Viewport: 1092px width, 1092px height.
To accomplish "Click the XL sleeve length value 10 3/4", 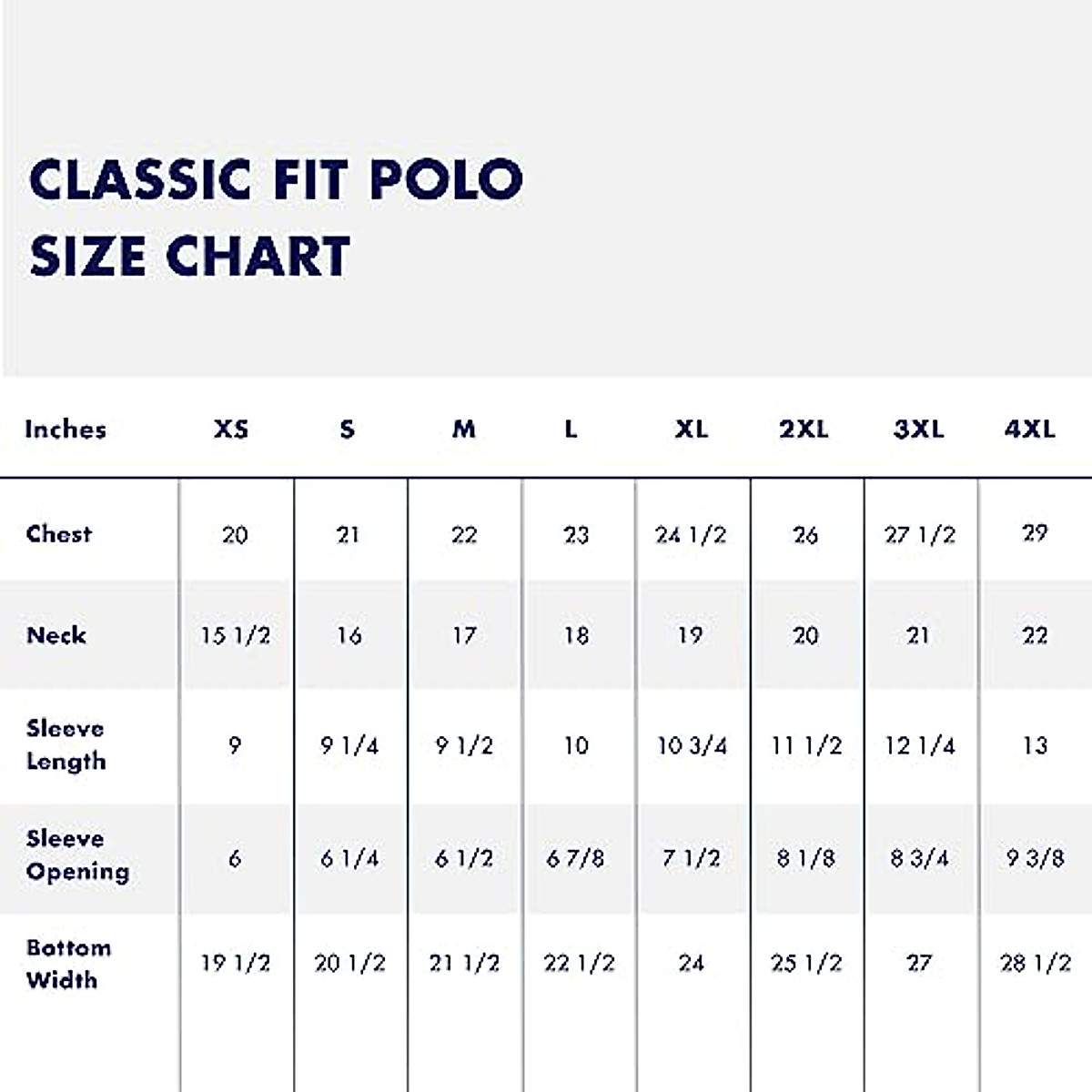I will [693, 746].
